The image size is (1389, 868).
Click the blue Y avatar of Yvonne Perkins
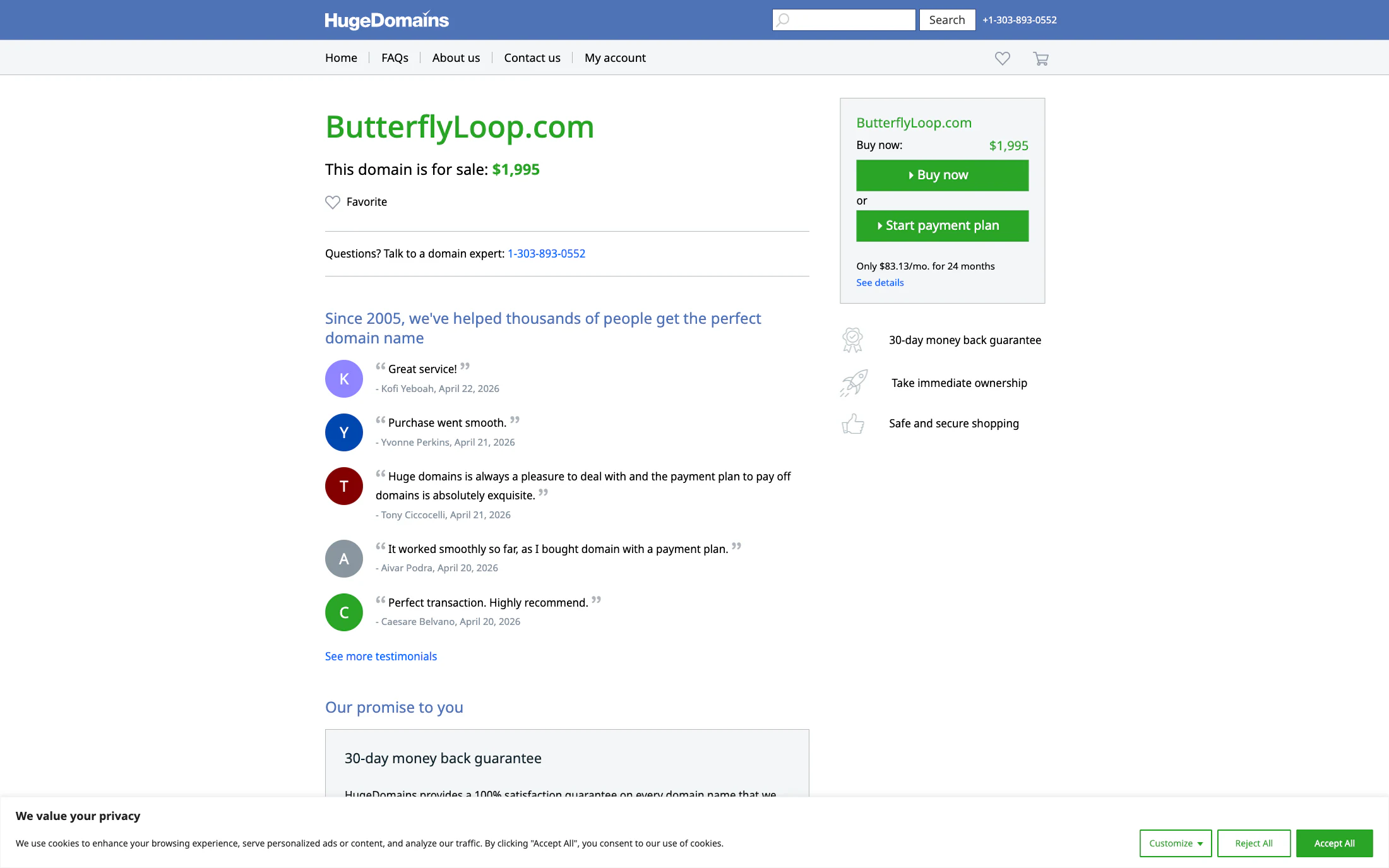click(x=344, y=432)
